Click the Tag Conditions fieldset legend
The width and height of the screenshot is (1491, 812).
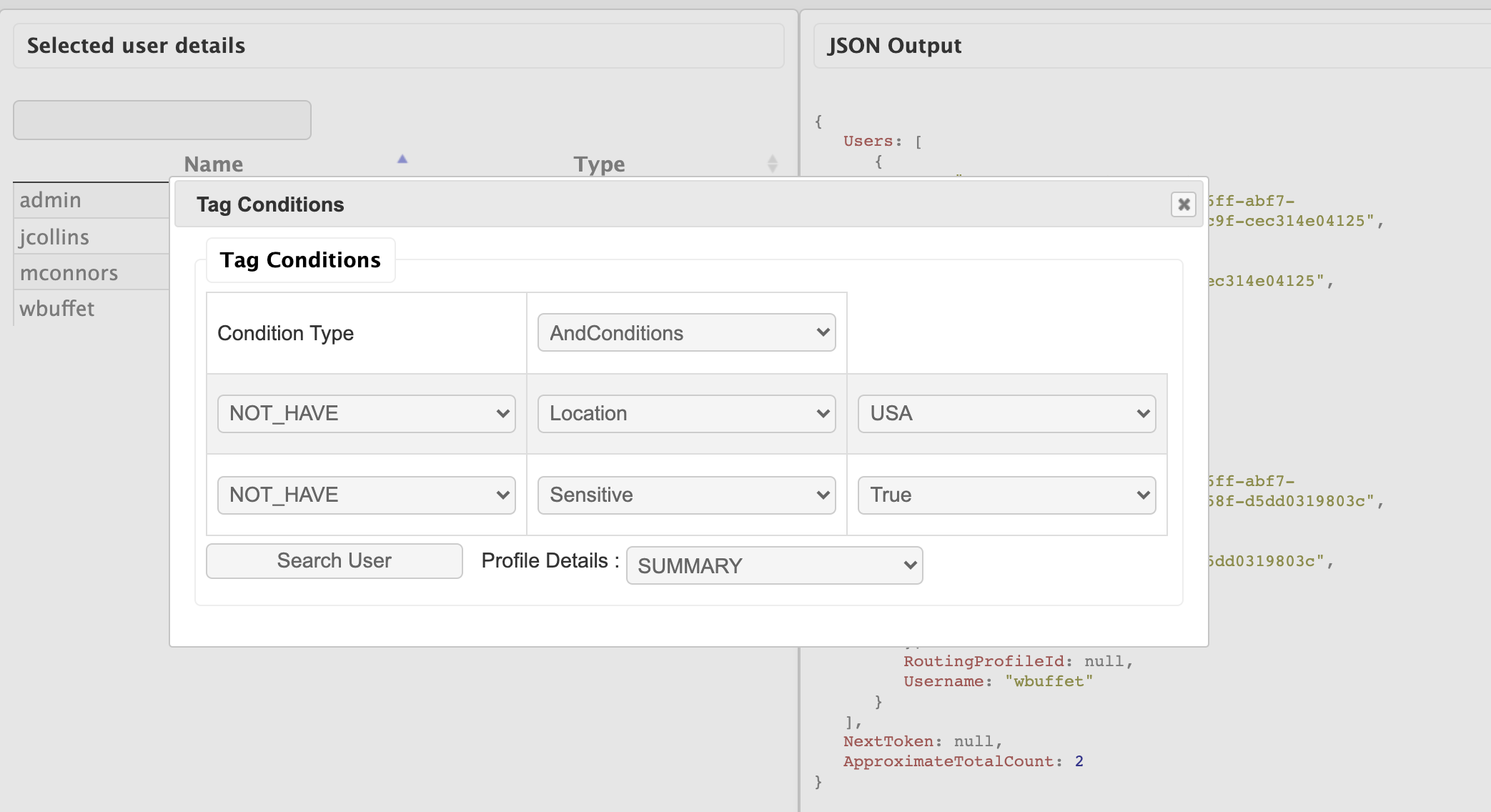(x=300, y=260)
